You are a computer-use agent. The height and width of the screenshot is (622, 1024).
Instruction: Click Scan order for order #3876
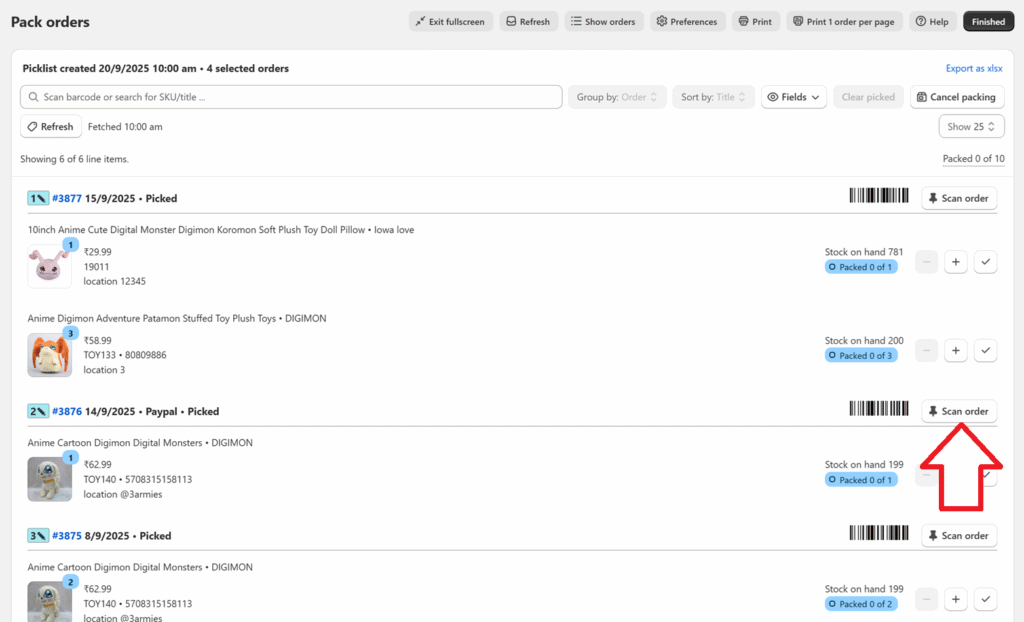(958, 411)
